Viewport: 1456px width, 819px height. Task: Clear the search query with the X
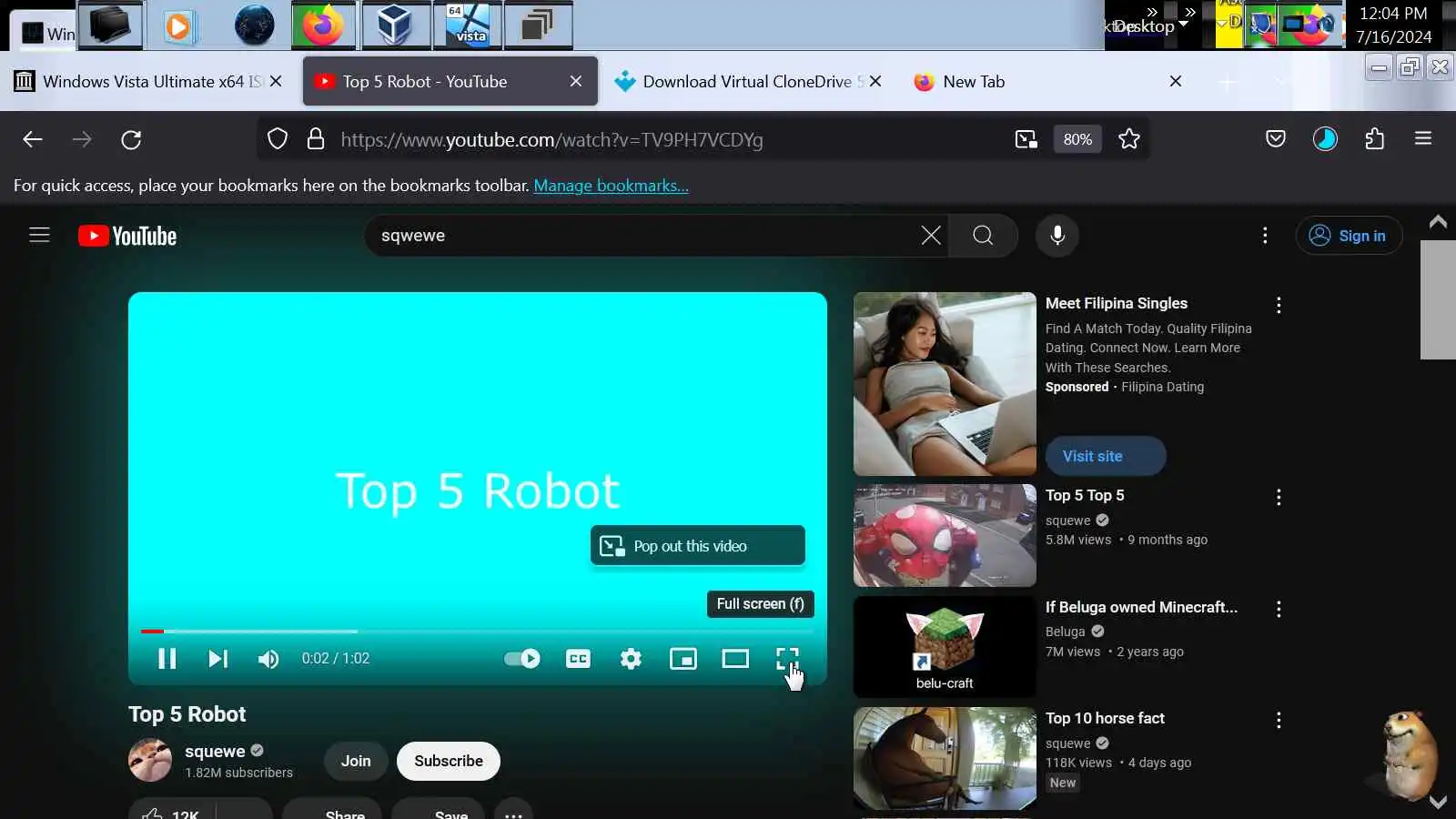pyautogui.click(x=931, y=236)
